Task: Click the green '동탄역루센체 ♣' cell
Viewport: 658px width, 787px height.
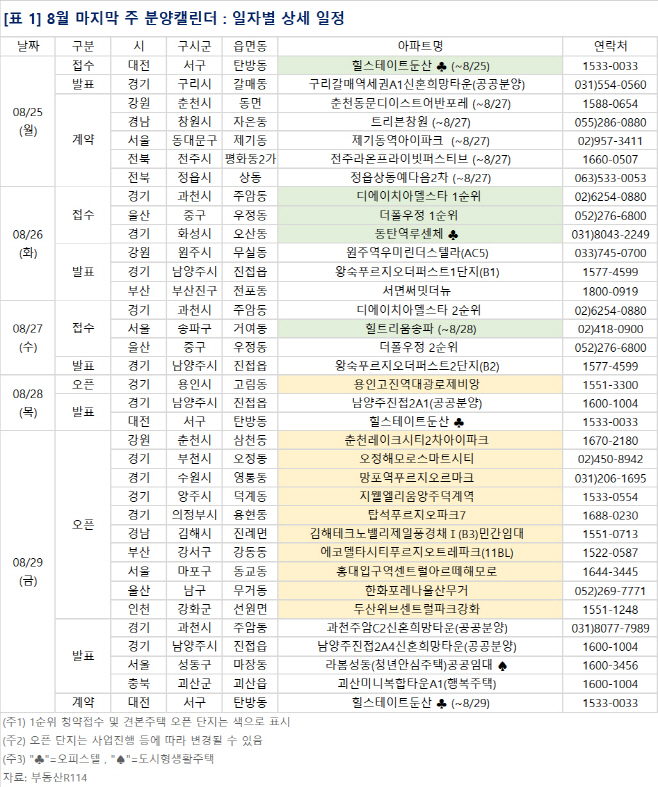Action: (420, 234)
